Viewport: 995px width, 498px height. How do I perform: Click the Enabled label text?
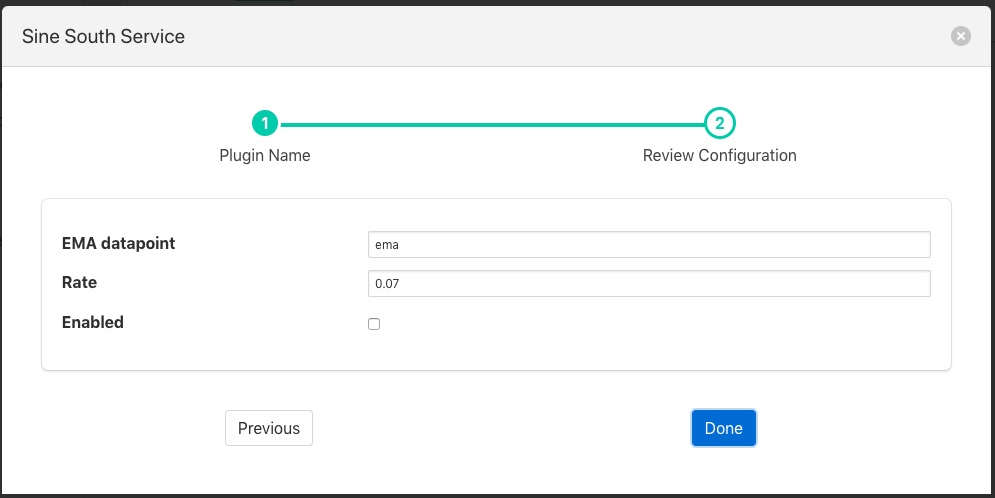(x=93, y=323)
